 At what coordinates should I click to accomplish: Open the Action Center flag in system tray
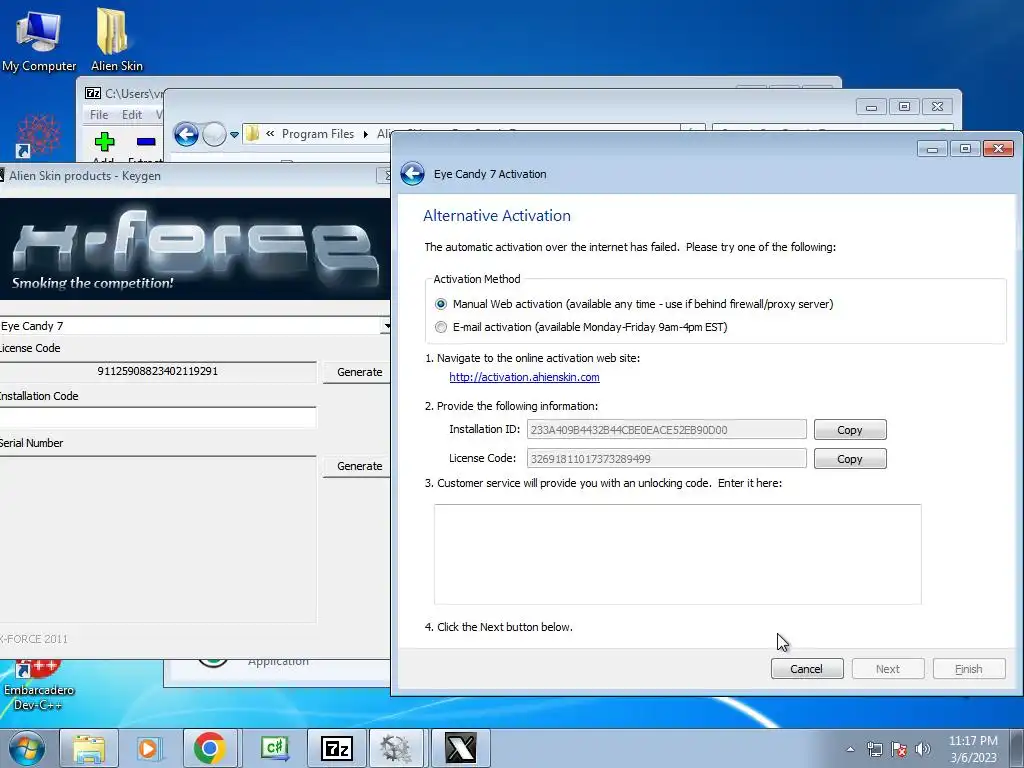[899, 749]
